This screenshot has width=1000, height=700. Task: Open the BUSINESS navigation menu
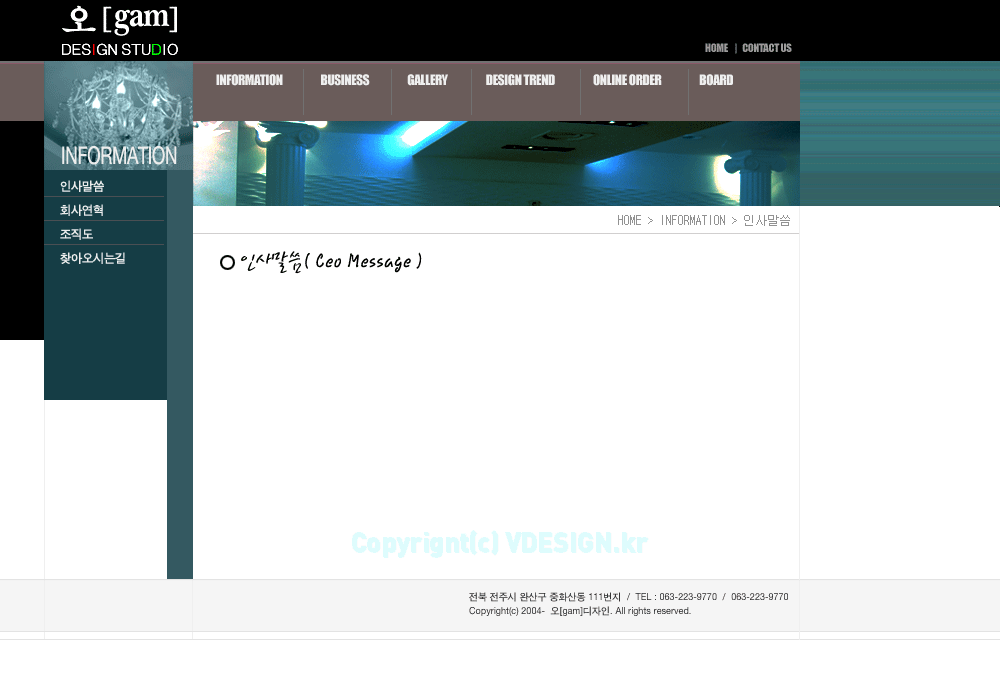pos(345,80)
